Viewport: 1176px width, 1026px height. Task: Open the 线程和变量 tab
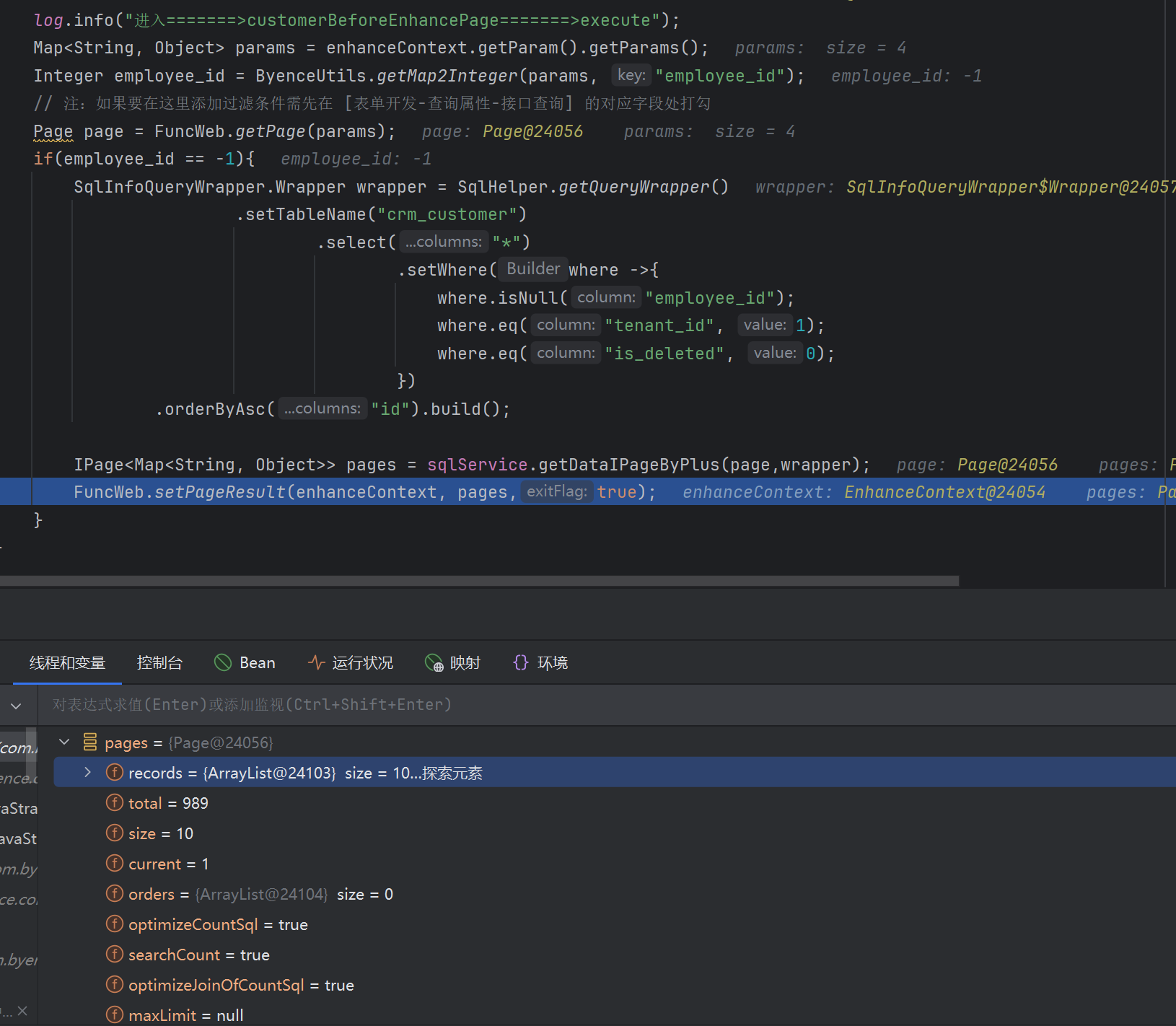tap(67, 662)
